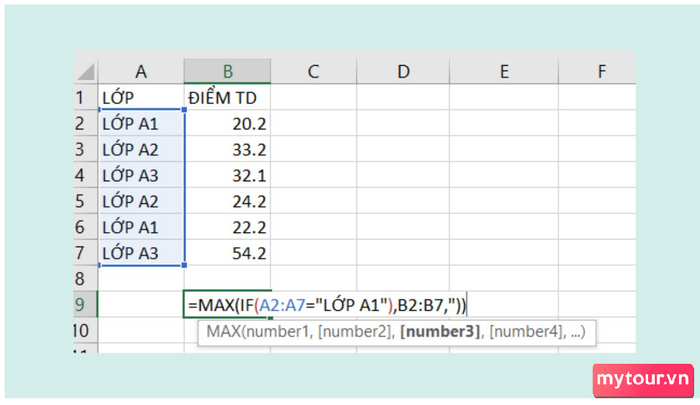Select column B header
The height and width of the screenshot is (405, 700).
[x=227, y=71]
